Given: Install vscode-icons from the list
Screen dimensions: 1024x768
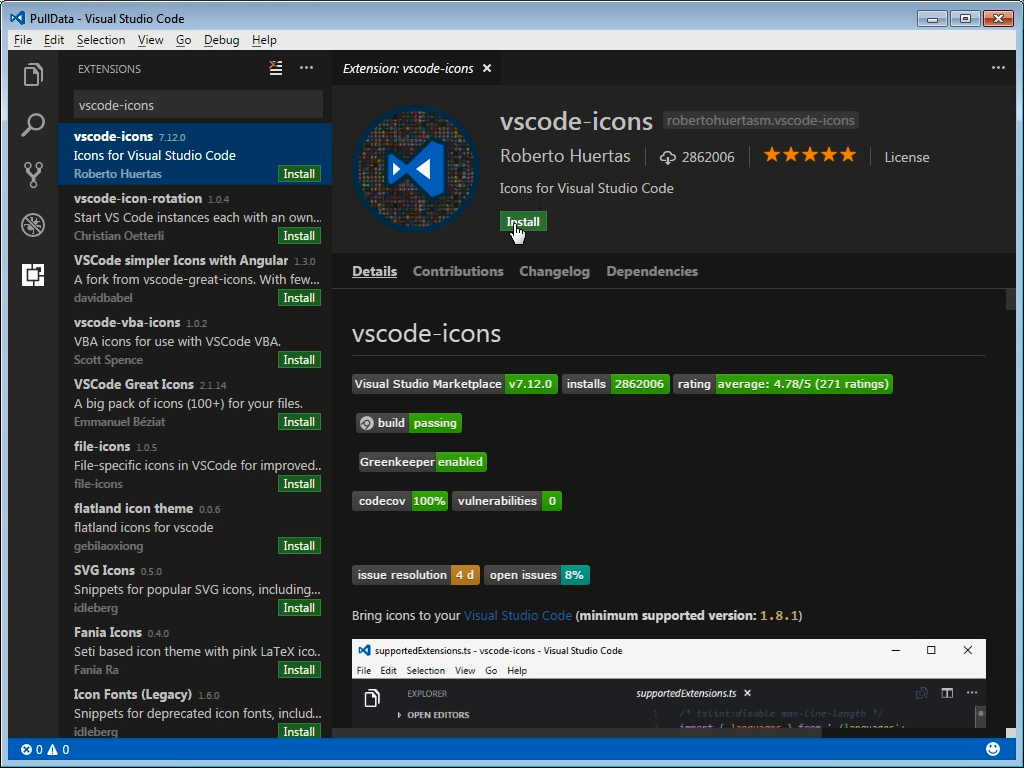Looking at the screenshot, I should point(299,174).
